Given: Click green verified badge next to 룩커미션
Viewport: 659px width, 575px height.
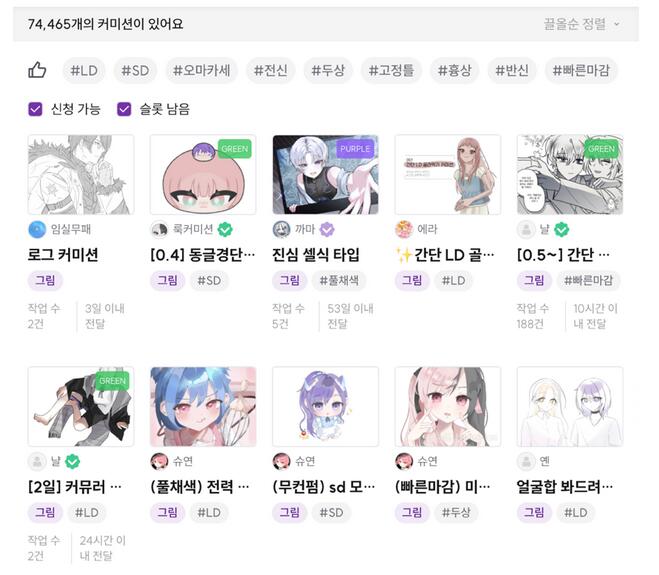Looking at the screenshot, I should coord(225,229).
